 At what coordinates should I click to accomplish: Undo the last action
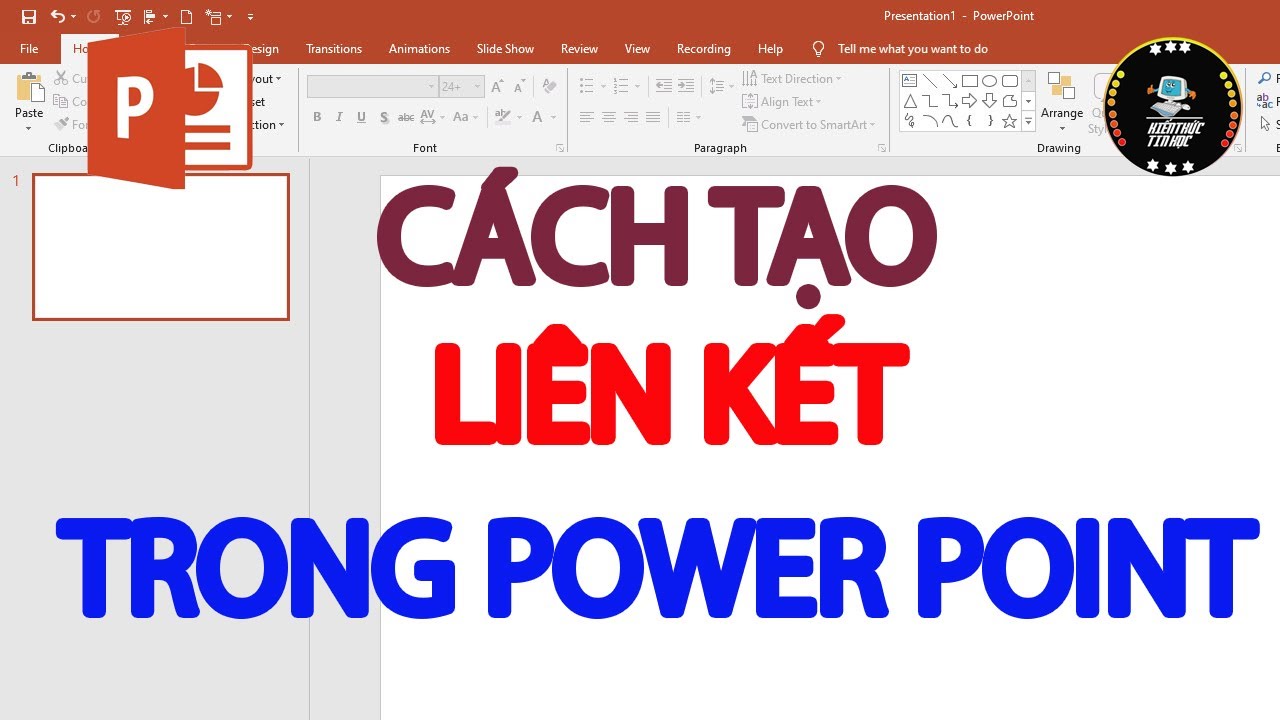coord(57,17)
